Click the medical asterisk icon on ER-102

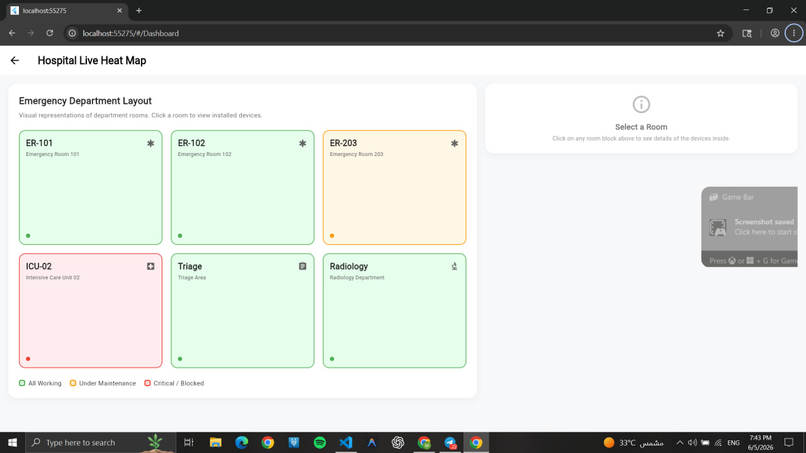pyautogui.click(x=303, y=143)
